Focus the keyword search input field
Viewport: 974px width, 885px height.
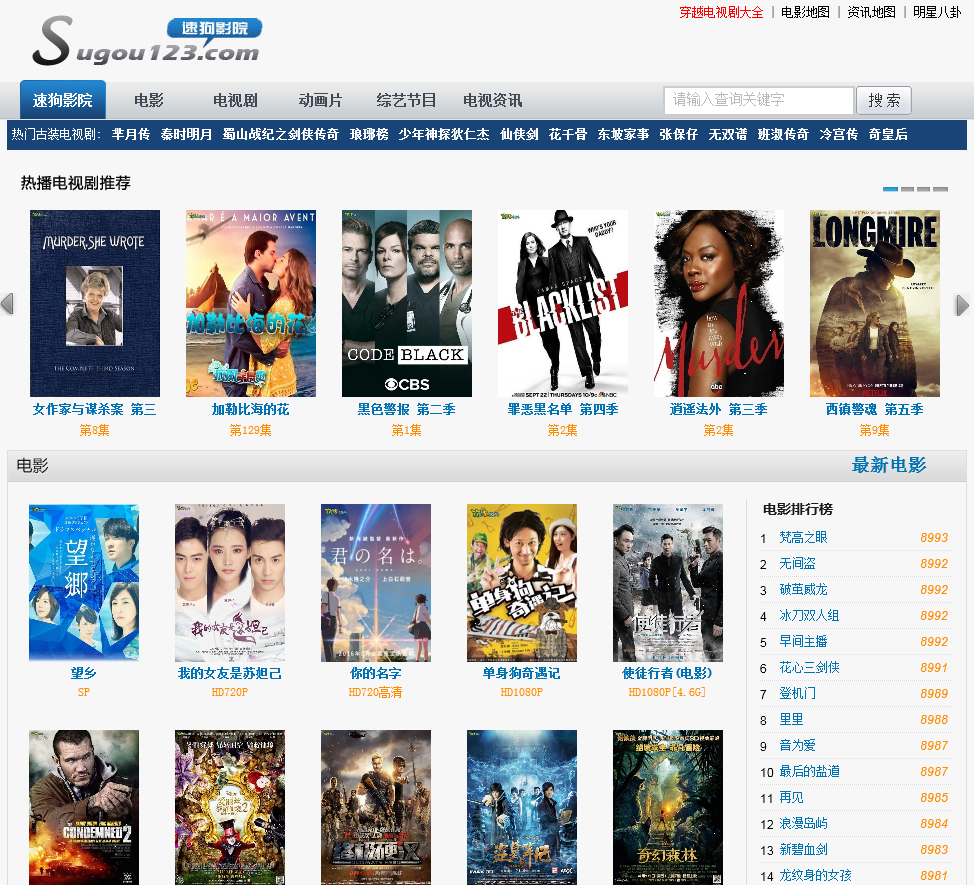(759, 100)
